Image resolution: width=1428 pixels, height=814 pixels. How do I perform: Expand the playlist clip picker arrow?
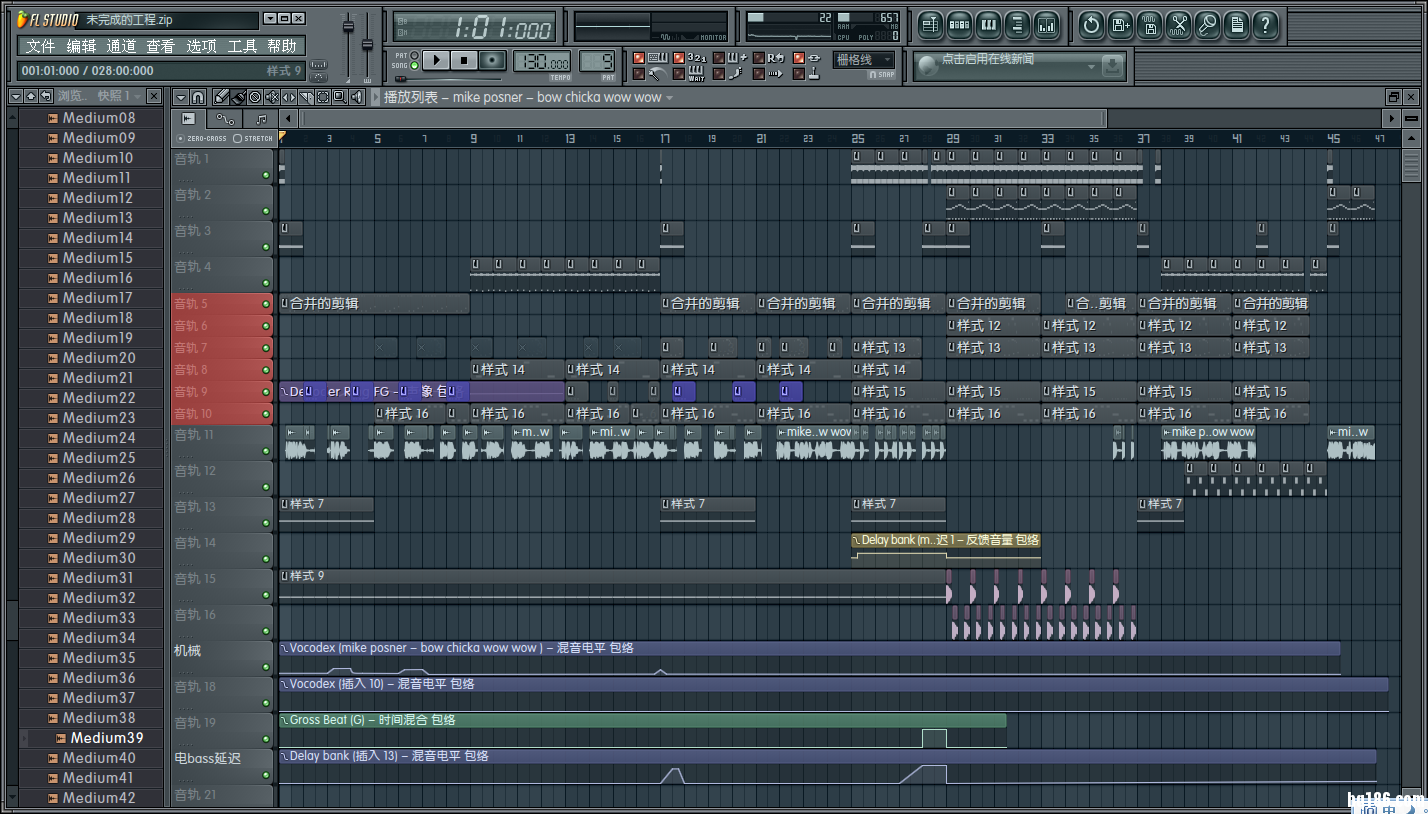tap(375, 97)
